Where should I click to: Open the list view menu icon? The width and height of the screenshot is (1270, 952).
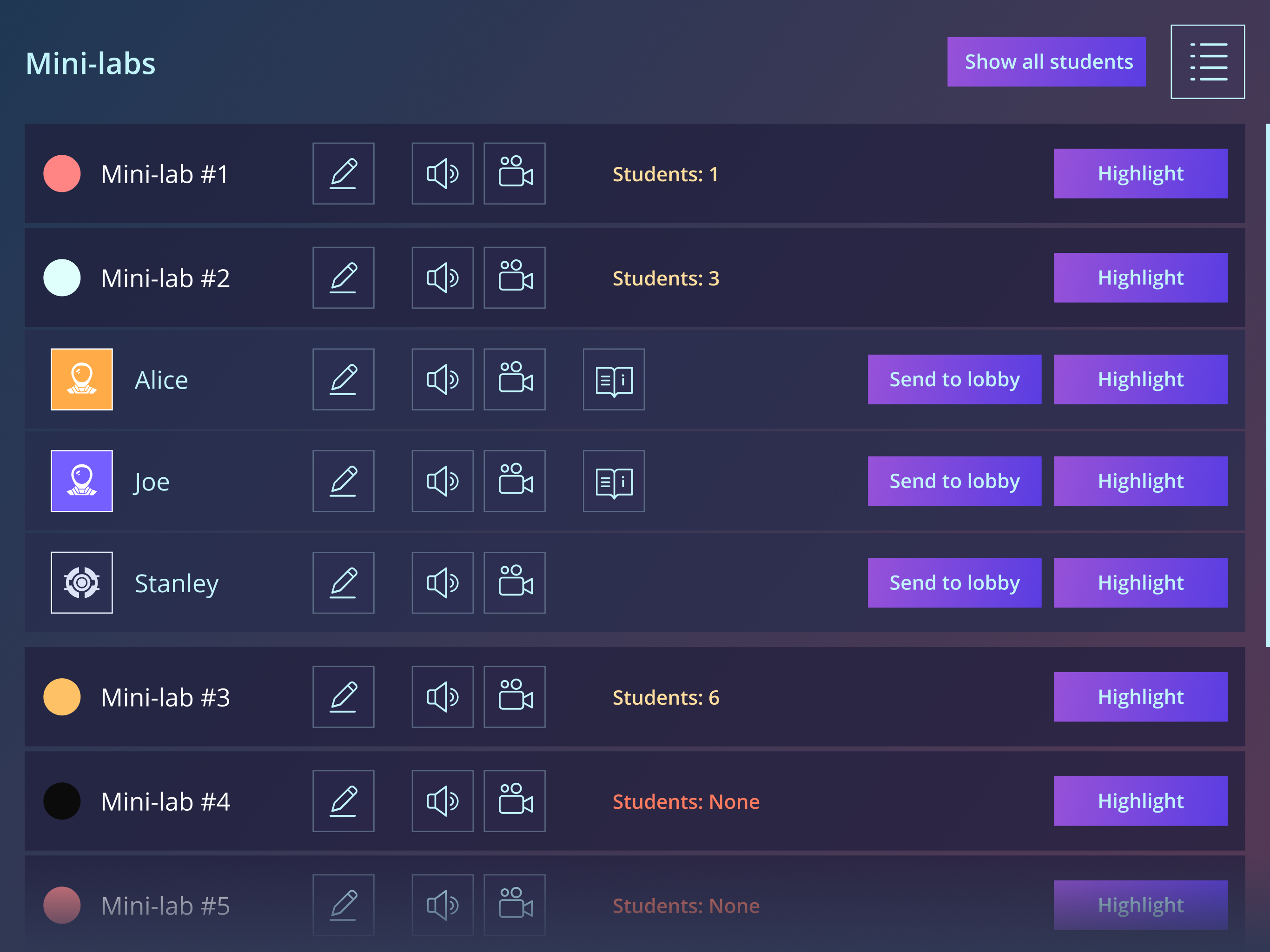click(1207, 61)
